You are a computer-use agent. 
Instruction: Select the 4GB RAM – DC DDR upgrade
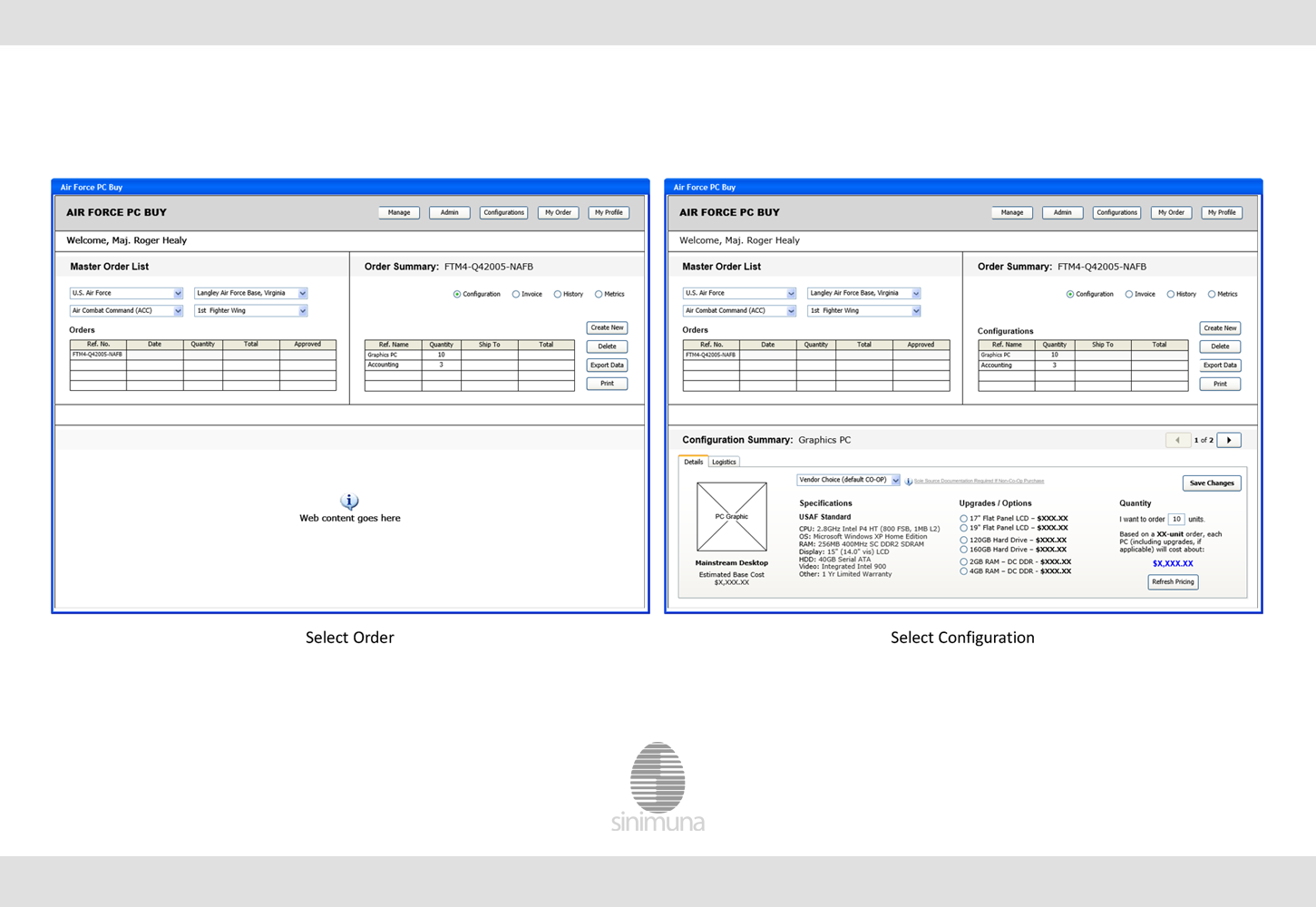pyautogui.click(x=963, y=571)
